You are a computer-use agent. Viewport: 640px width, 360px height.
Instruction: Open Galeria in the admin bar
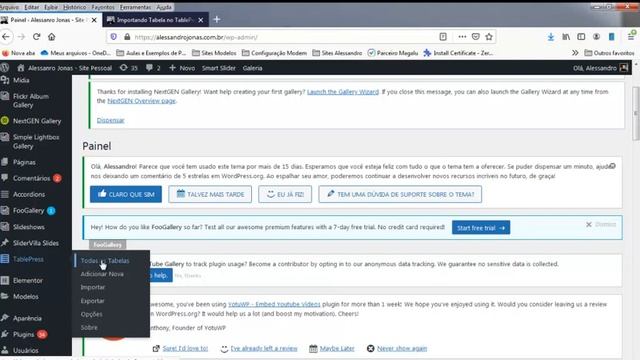(252, 68)
